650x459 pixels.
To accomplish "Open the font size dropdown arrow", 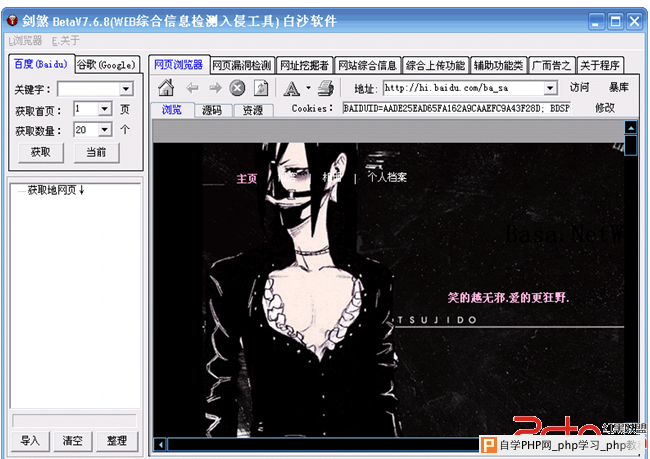I will pyautogui.click(x=308, y=88).
